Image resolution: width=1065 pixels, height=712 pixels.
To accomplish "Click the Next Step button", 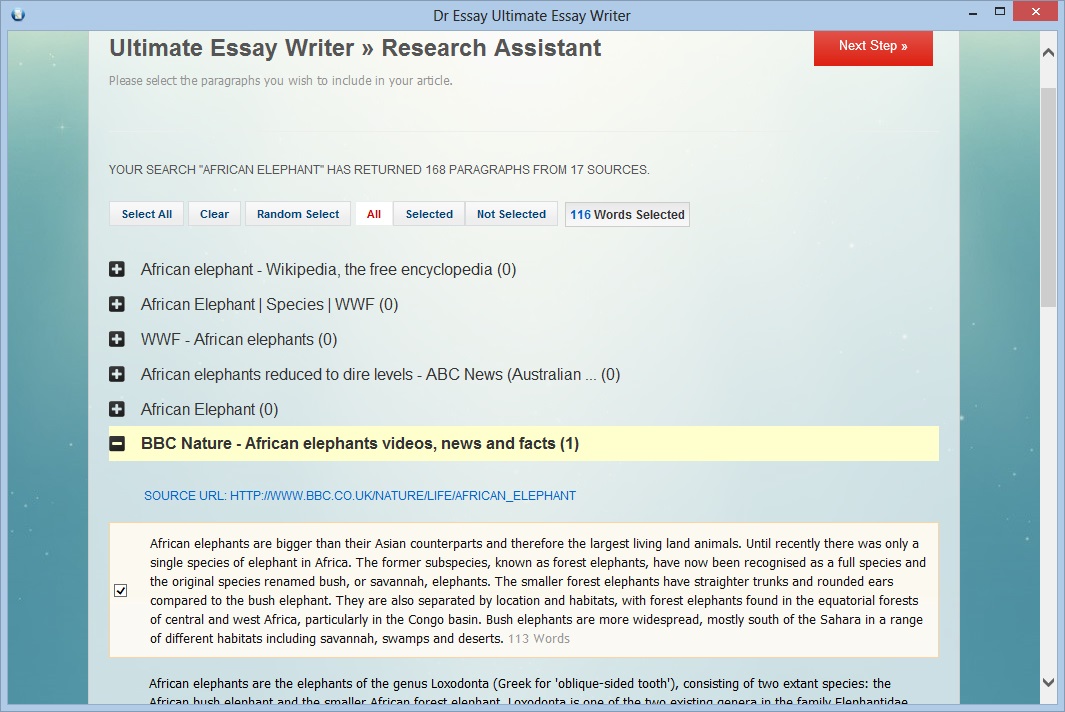I will tap(873, 48).
